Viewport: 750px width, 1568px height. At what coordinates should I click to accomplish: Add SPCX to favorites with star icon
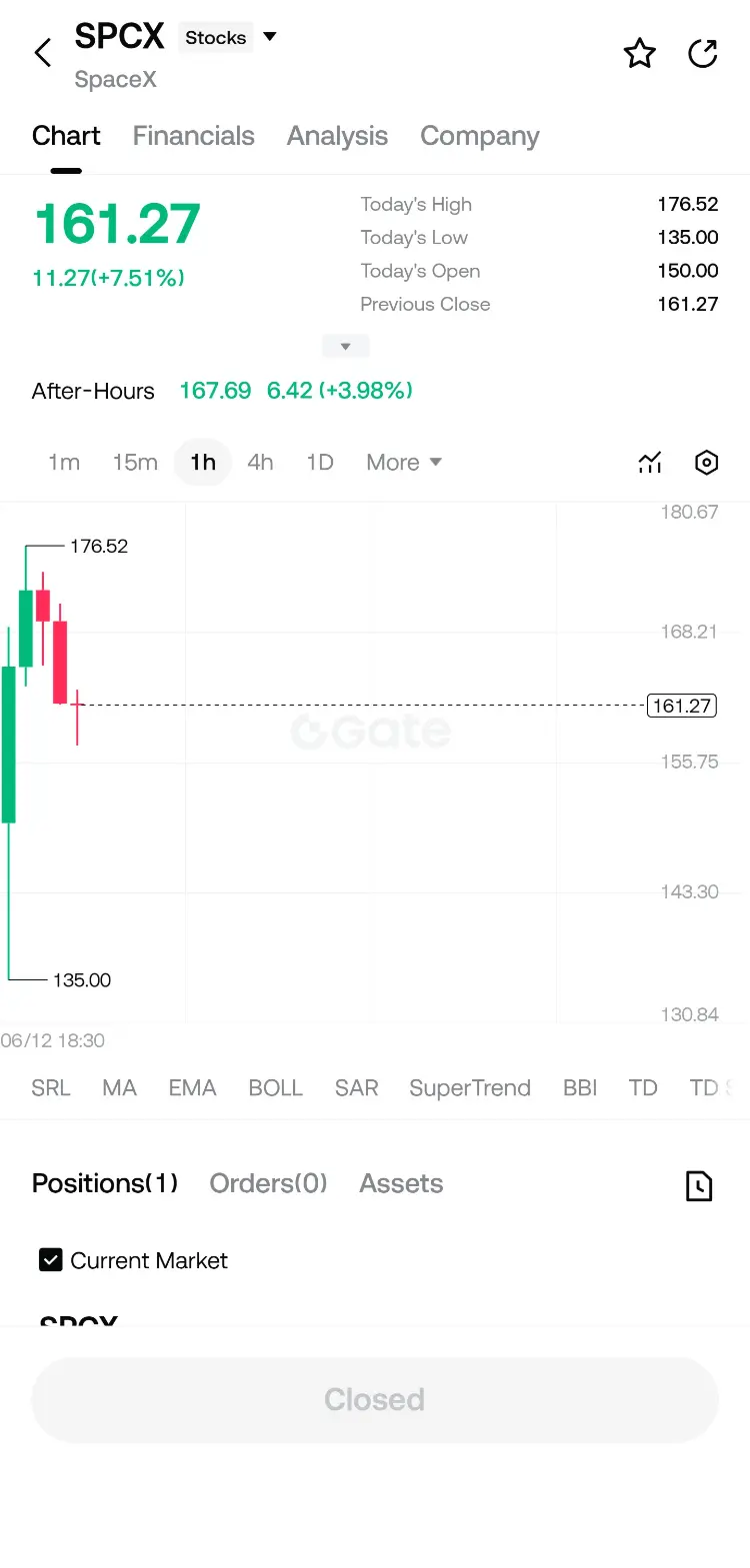tap(640, 53)
